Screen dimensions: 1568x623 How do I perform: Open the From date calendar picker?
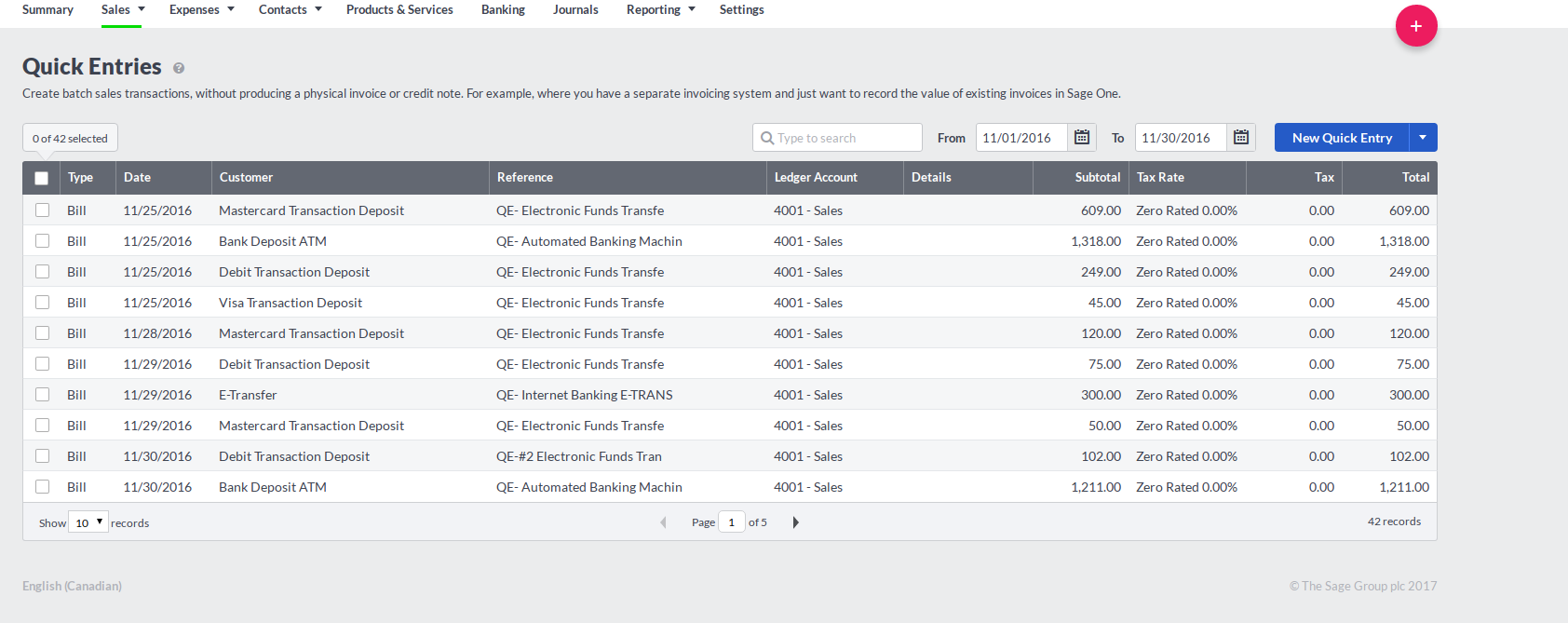[1082, 138]
